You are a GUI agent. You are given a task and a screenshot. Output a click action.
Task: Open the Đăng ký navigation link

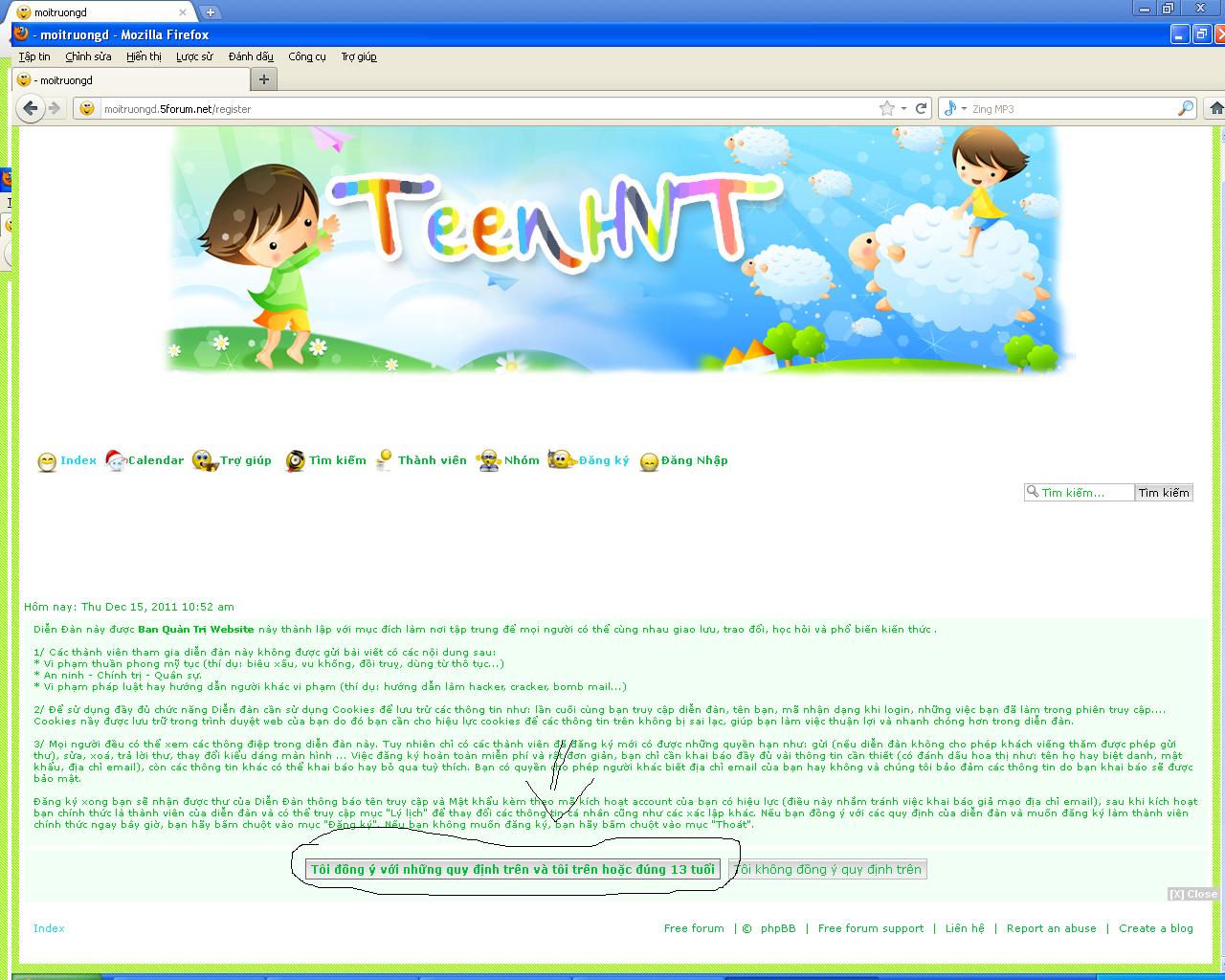(x=604, y=460)
